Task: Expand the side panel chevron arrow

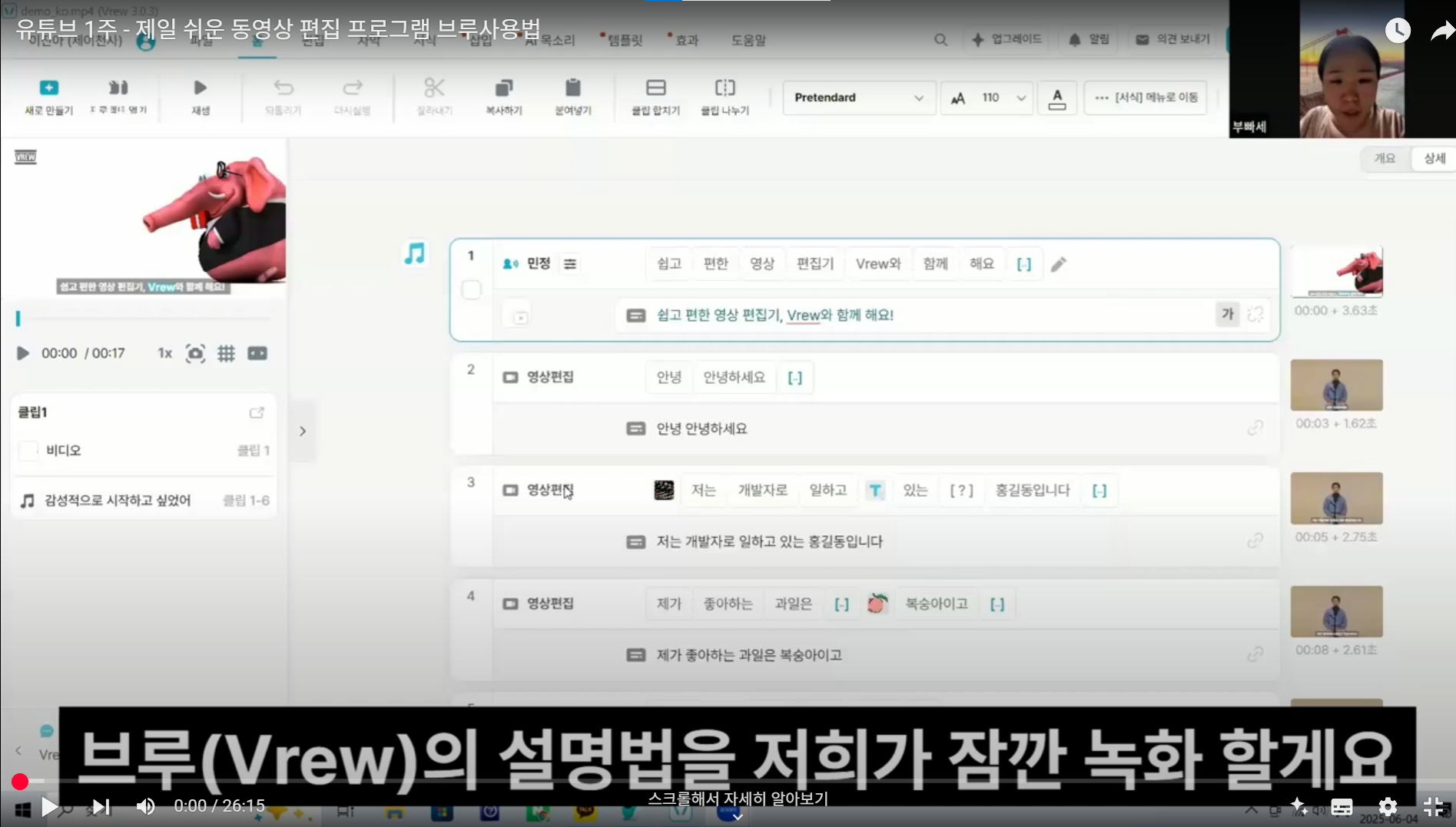Action: pos(303,431)
